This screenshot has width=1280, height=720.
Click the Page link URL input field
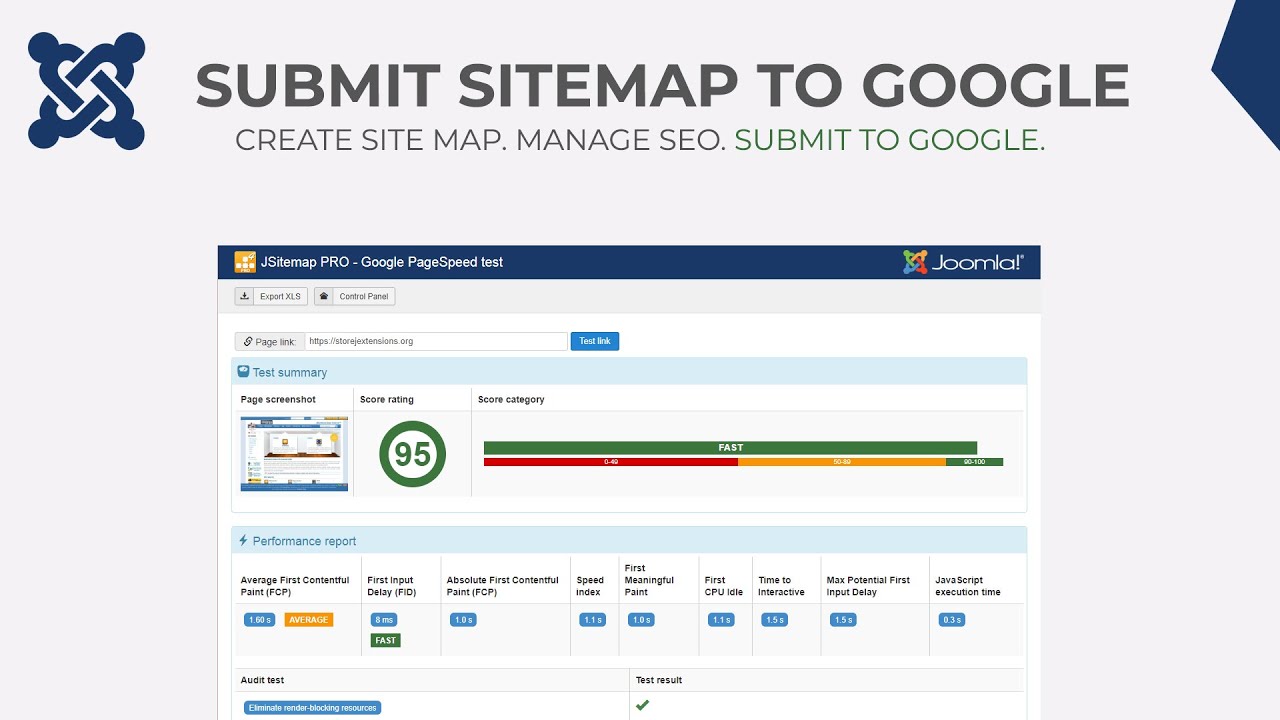pos(436,341)
